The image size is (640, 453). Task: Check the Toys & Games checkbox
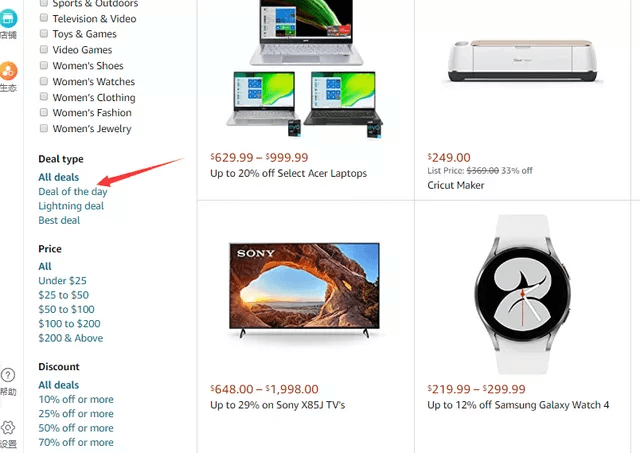point(44,33)
